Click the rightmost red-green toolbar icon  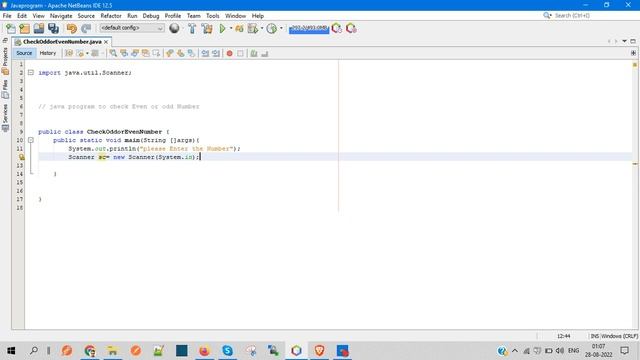[x=351, y=28]
